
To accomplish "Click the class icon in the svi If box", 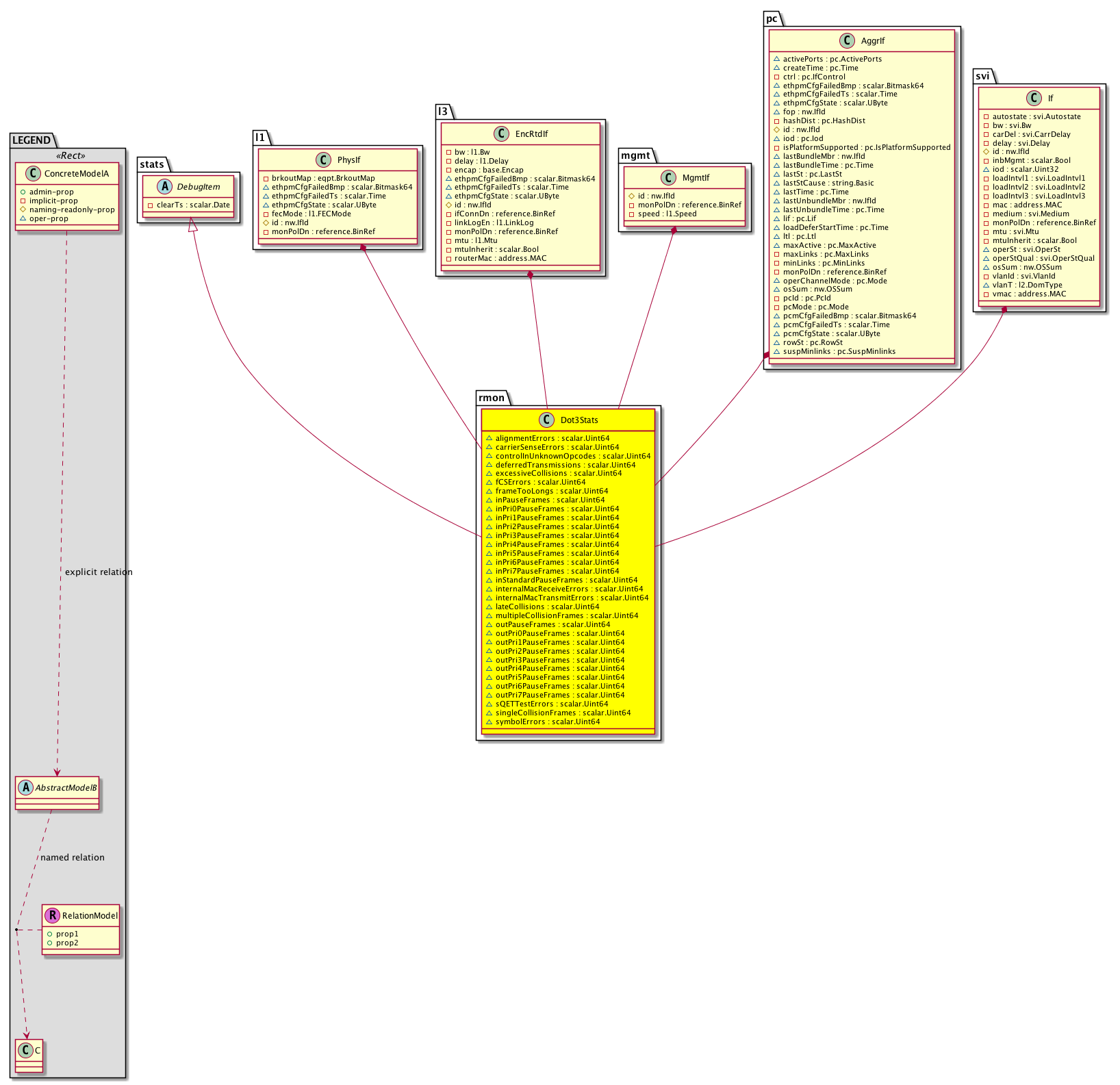I will click(1034, 98).
